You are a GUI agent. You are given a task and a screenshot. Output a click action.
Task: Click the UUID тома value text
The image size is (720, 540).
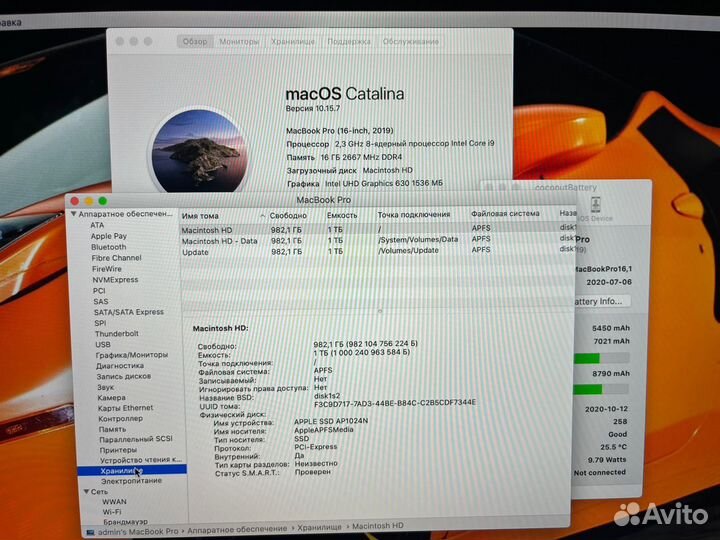coord(395,403)
